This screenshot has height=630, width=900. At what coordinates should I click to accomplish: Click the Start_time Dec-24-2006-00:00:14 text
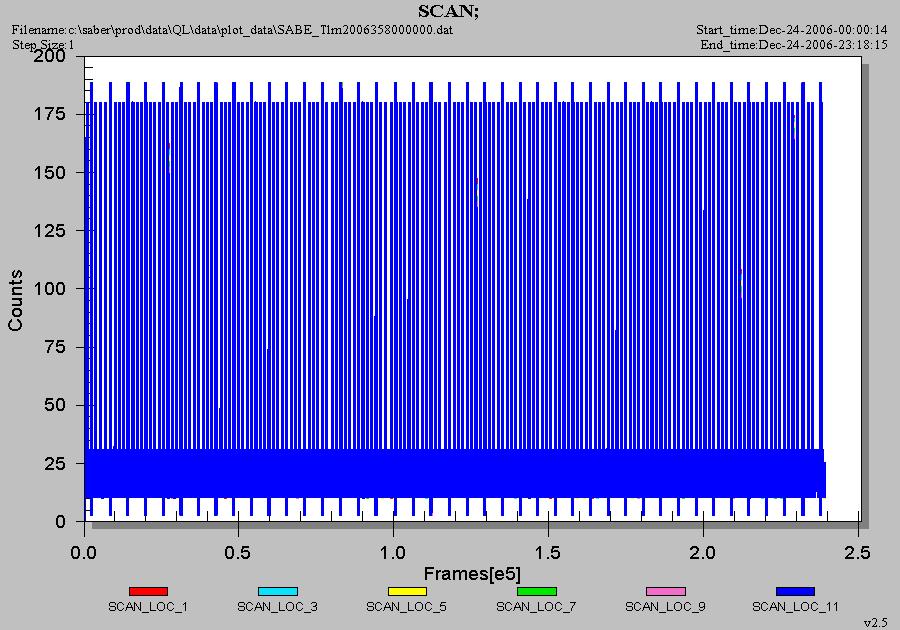point(792,29)
